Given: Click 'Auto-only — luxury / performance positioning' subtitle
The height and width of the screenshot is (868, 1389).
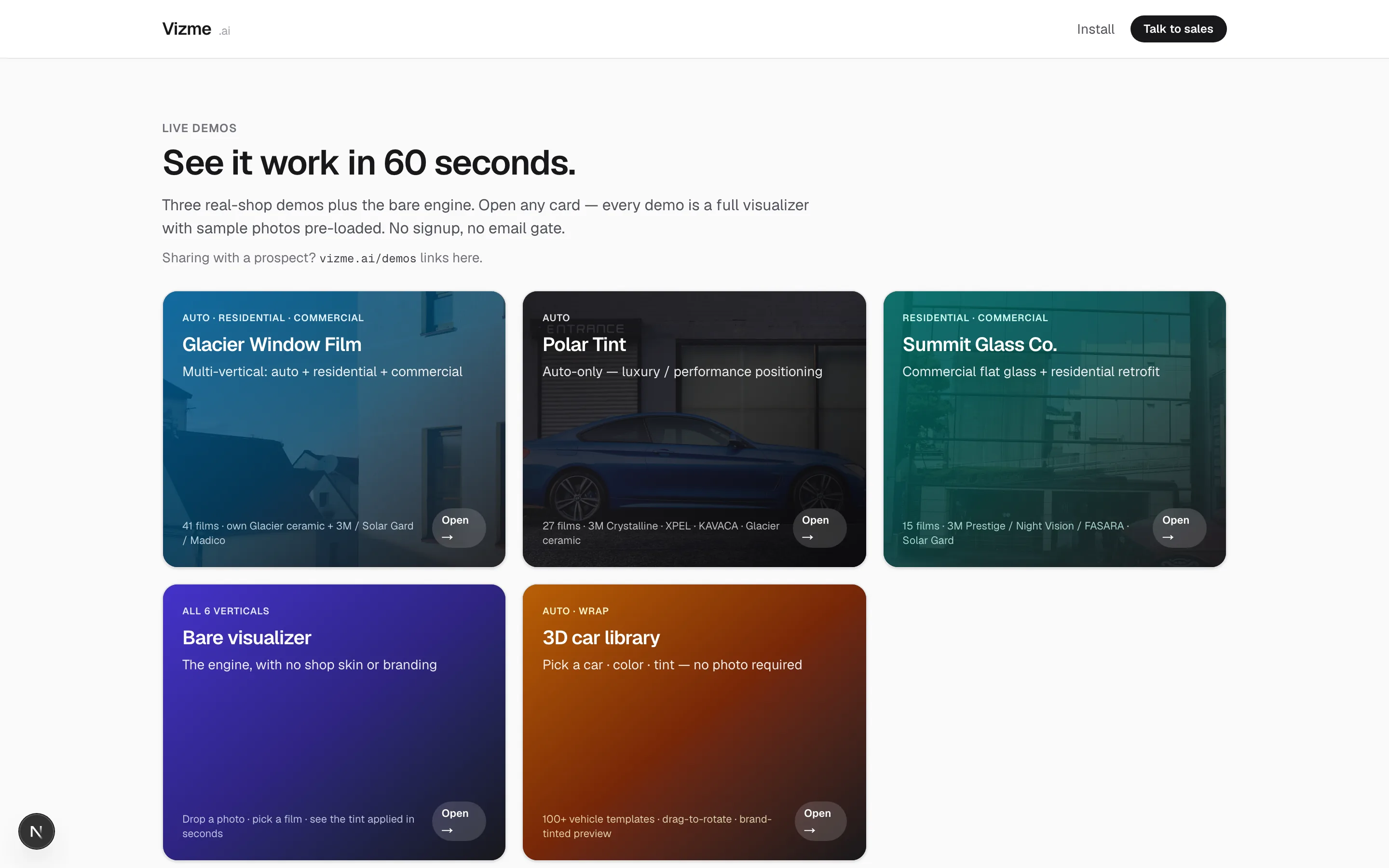Looking at the screenshot, I should pyautogui.click(x=682, y=371).
